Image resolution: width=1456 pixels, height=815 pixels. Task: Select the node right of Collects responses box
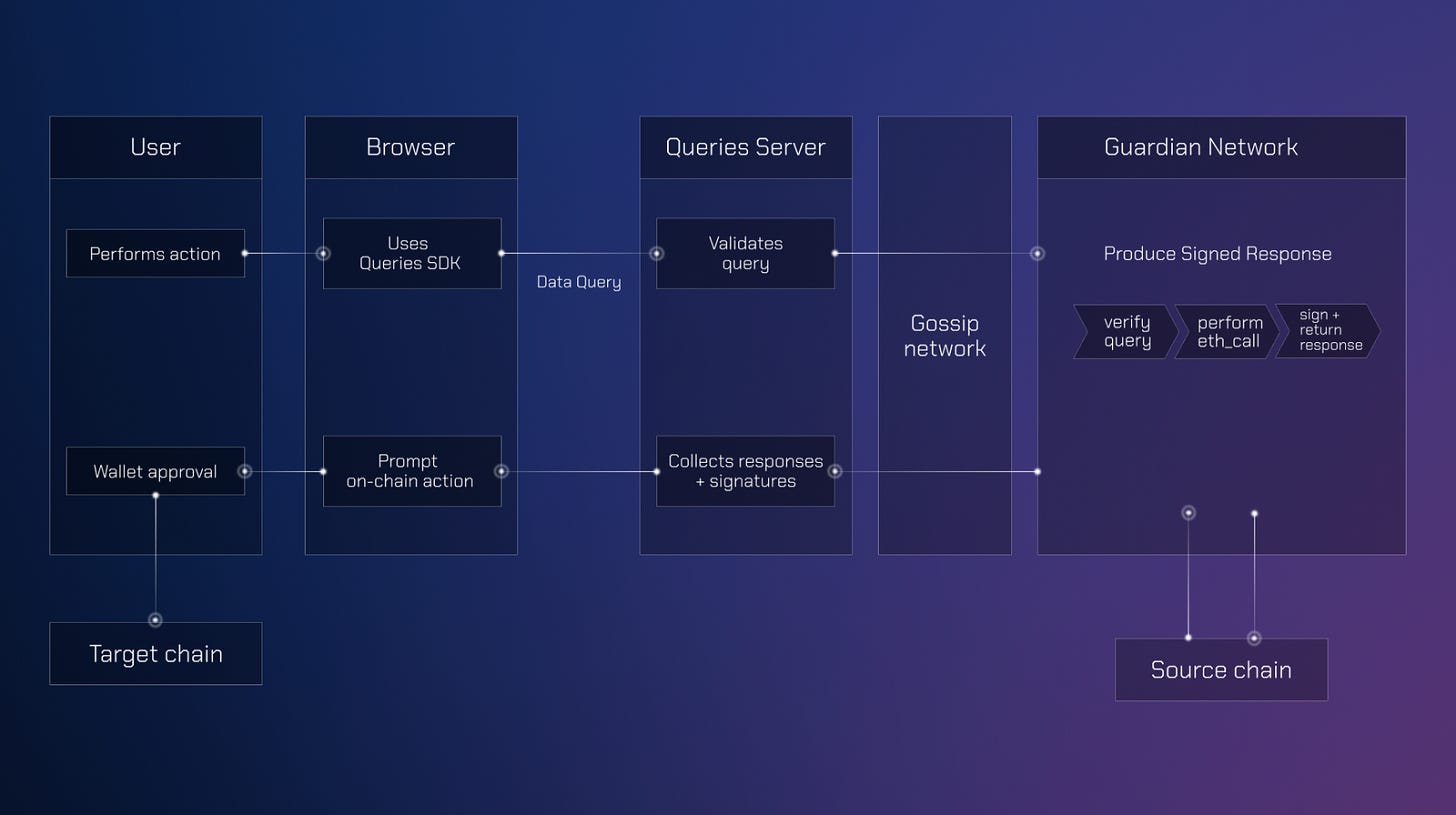coord(834,471)
